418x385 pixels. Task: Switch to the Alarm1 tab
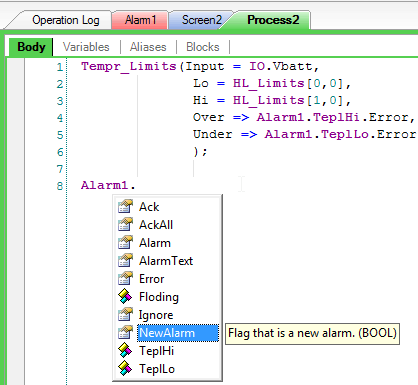click(x=140, y=20)
